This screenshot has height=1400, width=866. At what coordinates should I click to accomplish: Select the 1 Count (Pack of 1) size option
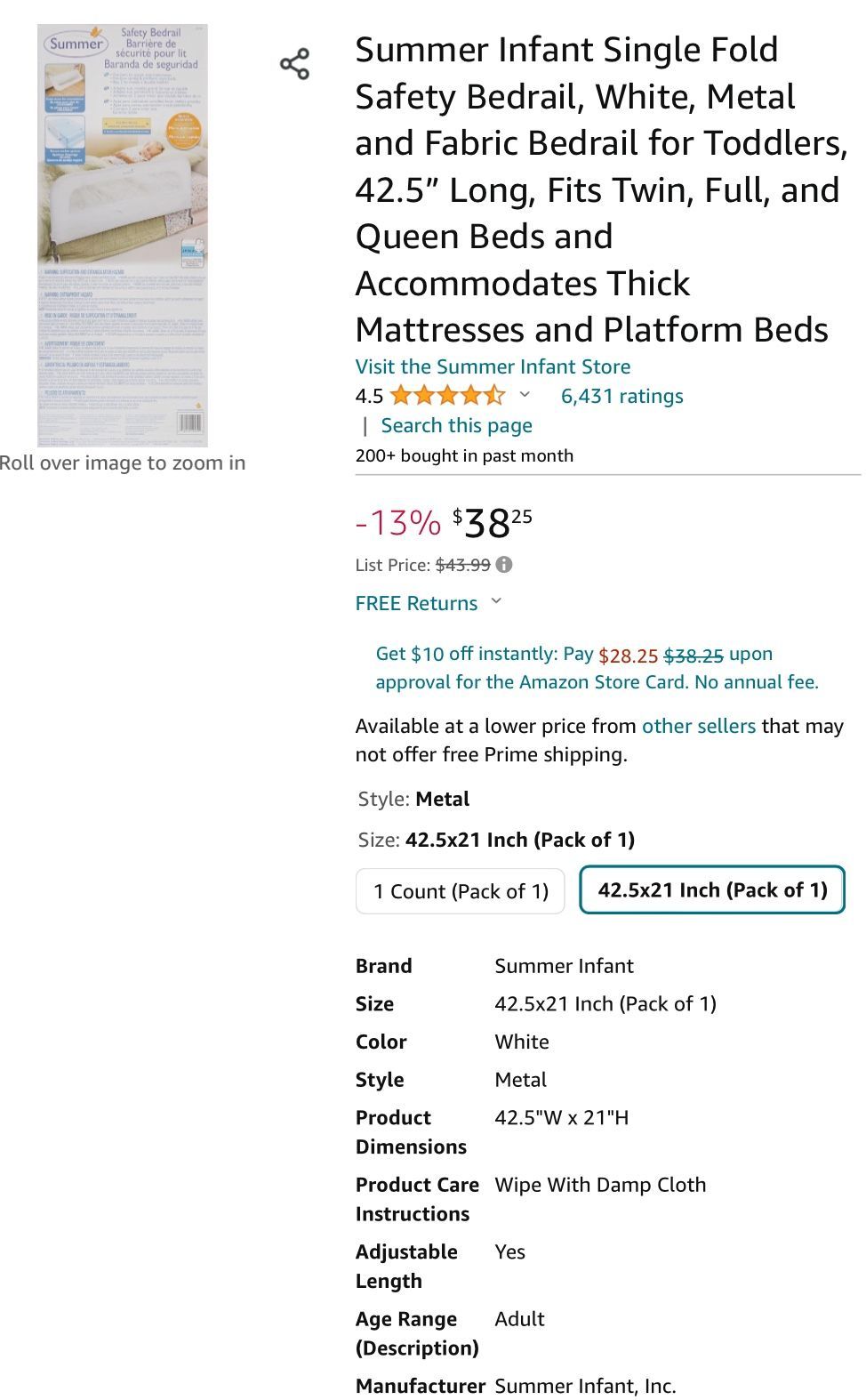461,891
